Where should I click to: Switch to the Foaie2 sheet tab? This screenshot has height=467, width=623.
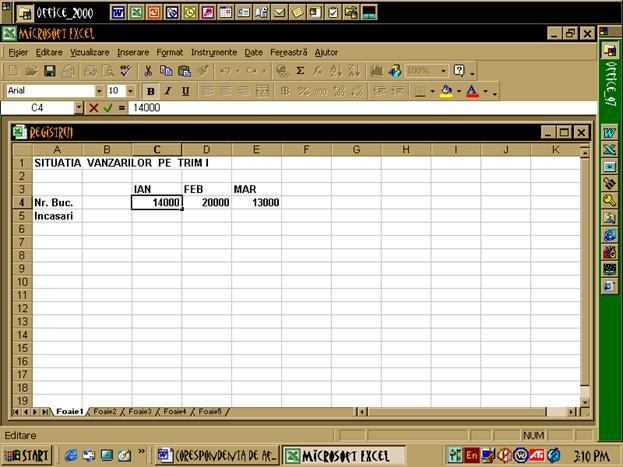pos(104,411)
